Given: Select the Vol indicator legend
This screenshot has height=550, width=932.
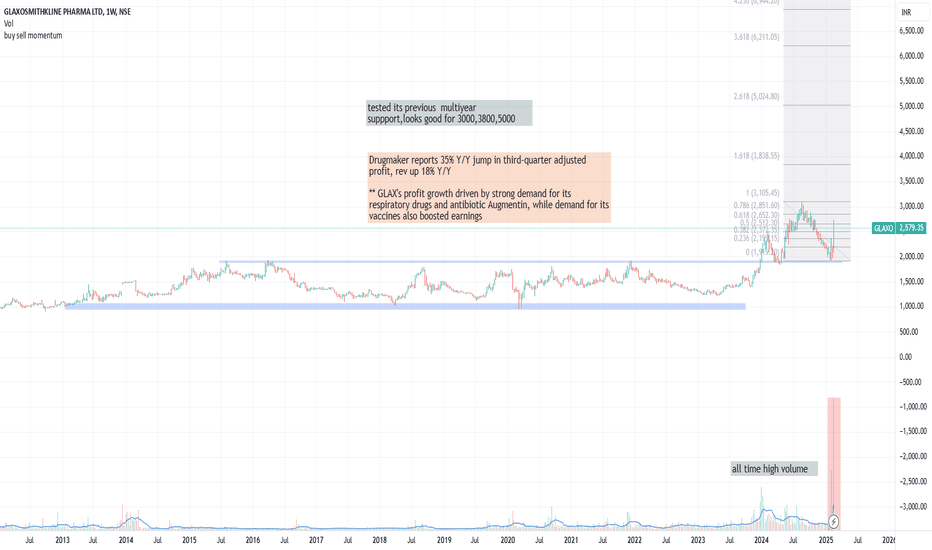Looking at the screenshot, I should coord(8,24).
